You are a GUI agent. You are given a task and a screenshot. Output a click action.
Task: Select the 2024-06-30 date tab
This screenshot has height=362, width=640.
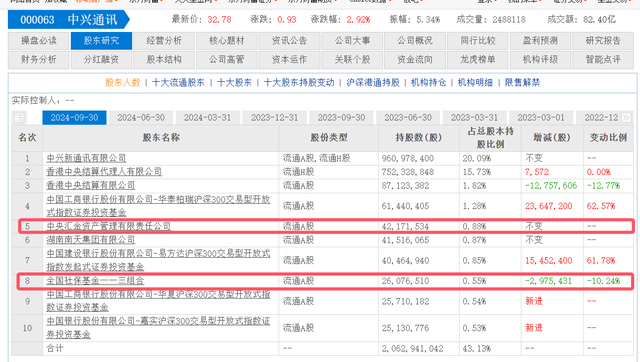(141, 118)
